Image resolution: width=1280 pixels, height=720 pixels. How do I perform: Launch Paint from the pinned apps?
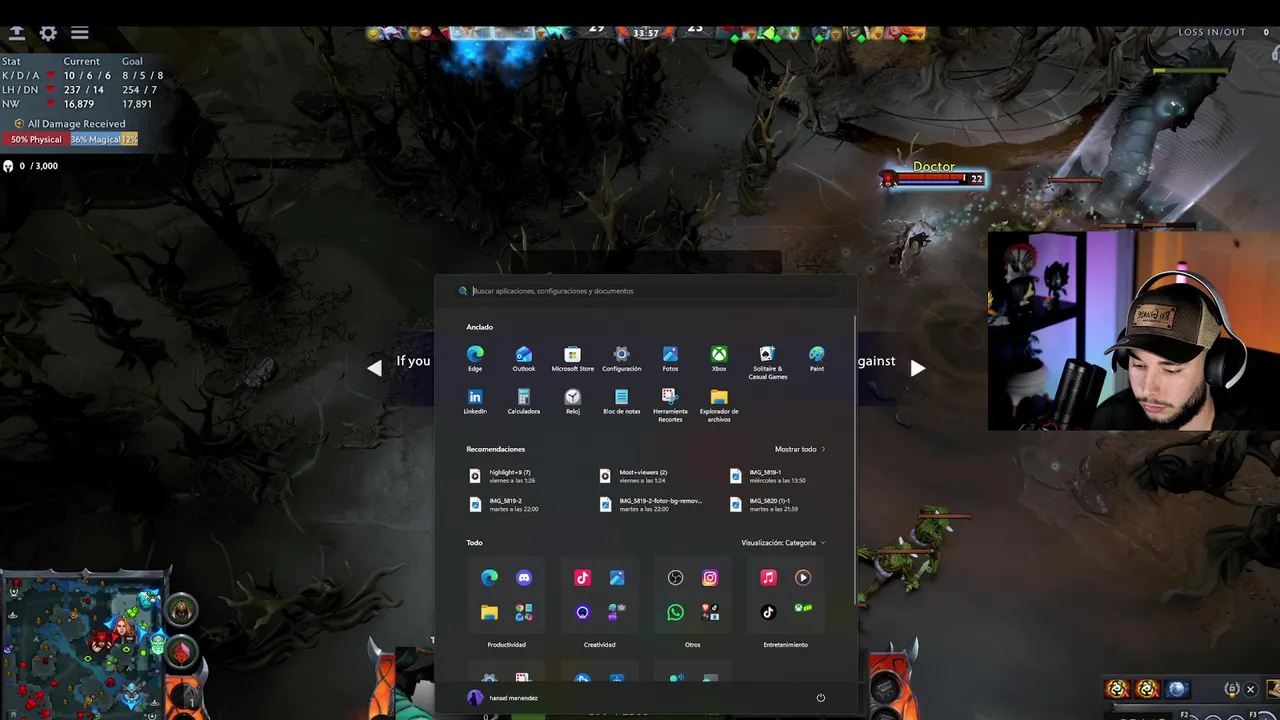coord(817,359)
